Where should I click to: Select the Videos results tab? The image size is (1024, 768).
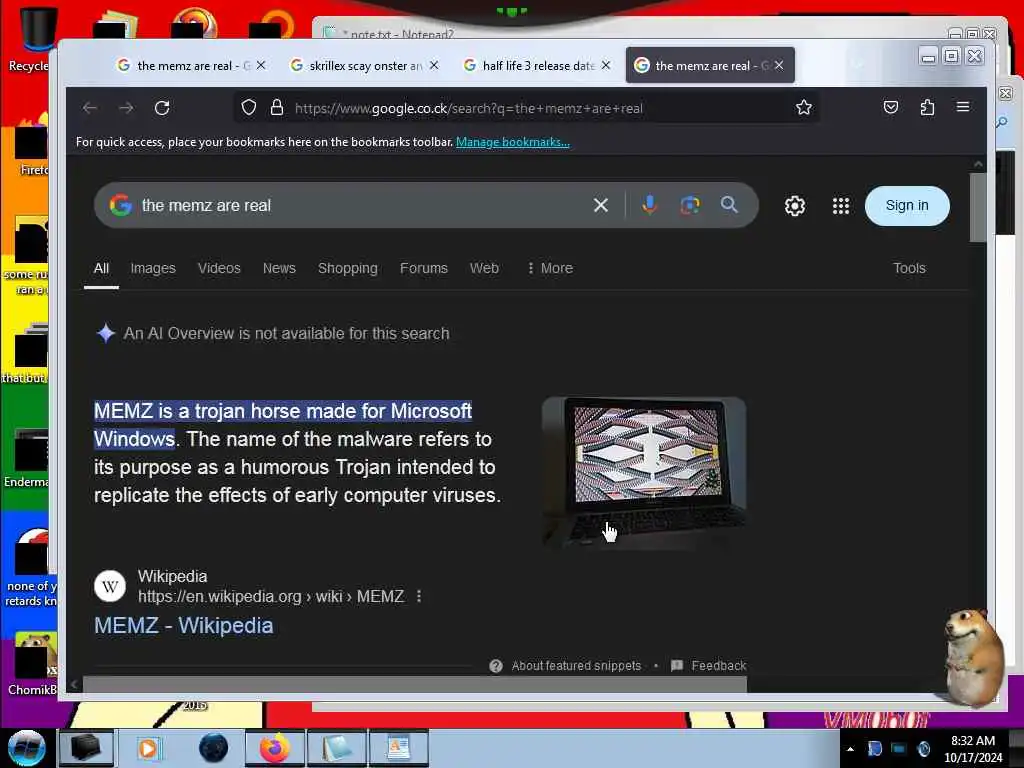(x=219, y=268)
